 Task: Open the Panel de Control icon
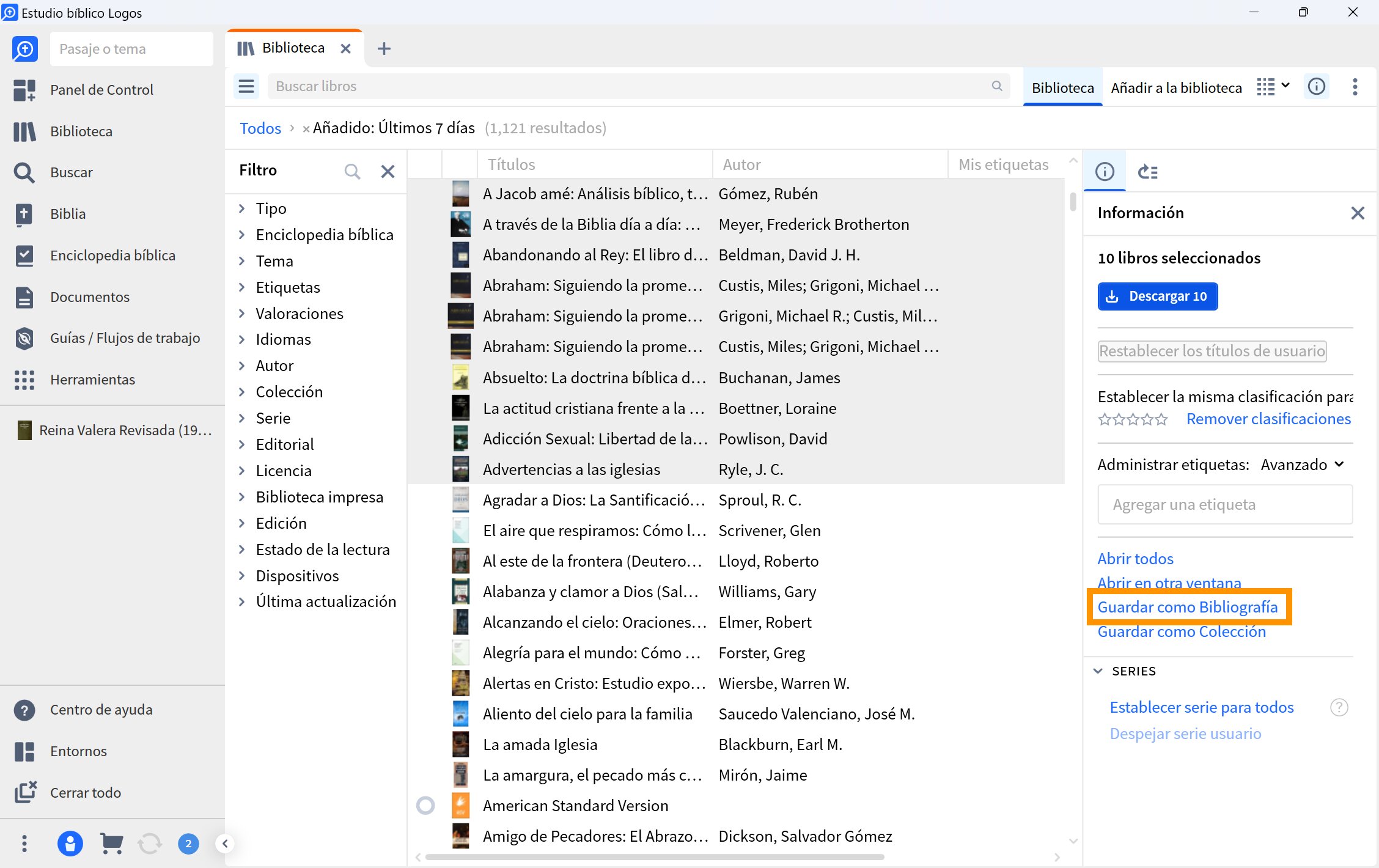click(24, 90)
